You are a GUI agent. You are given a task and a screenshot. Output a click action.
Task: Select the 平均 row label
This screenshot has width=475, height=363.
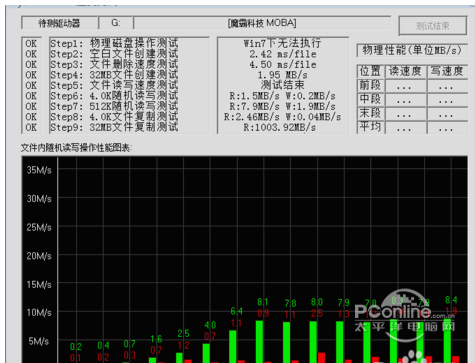[x=370, y=127]
